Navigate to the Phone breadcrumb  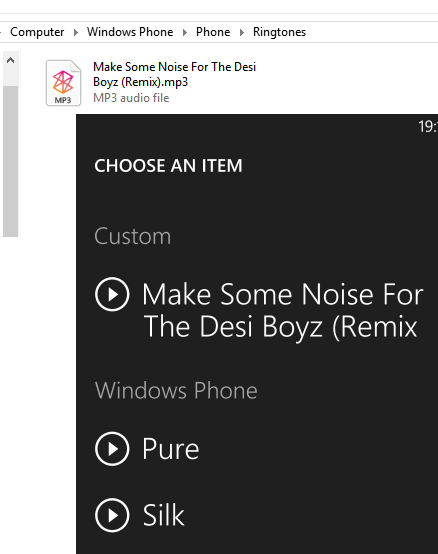[213, 32]
